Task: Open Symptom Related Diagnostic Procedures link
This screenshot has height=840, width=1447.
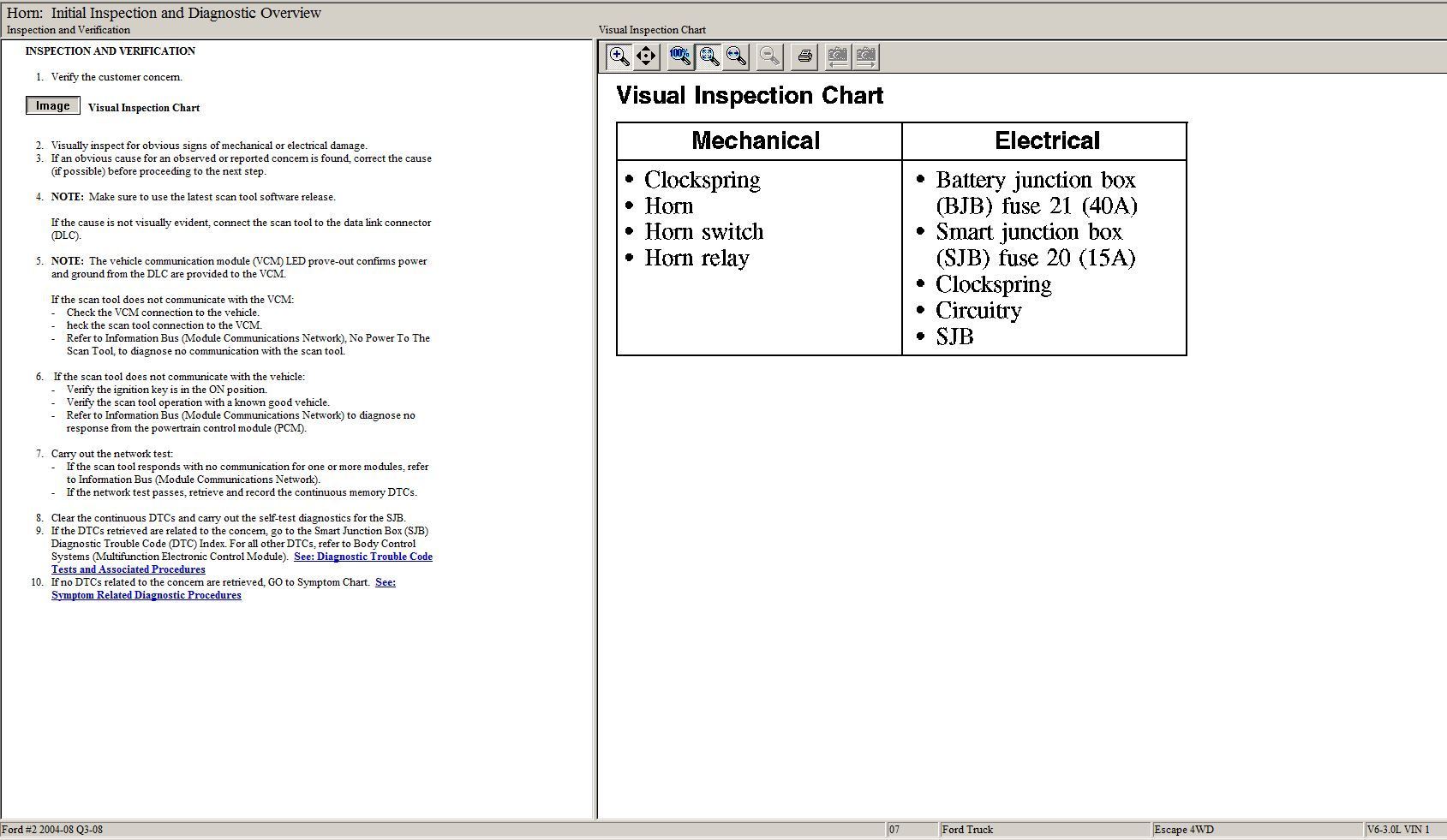Action: (146, 595)
